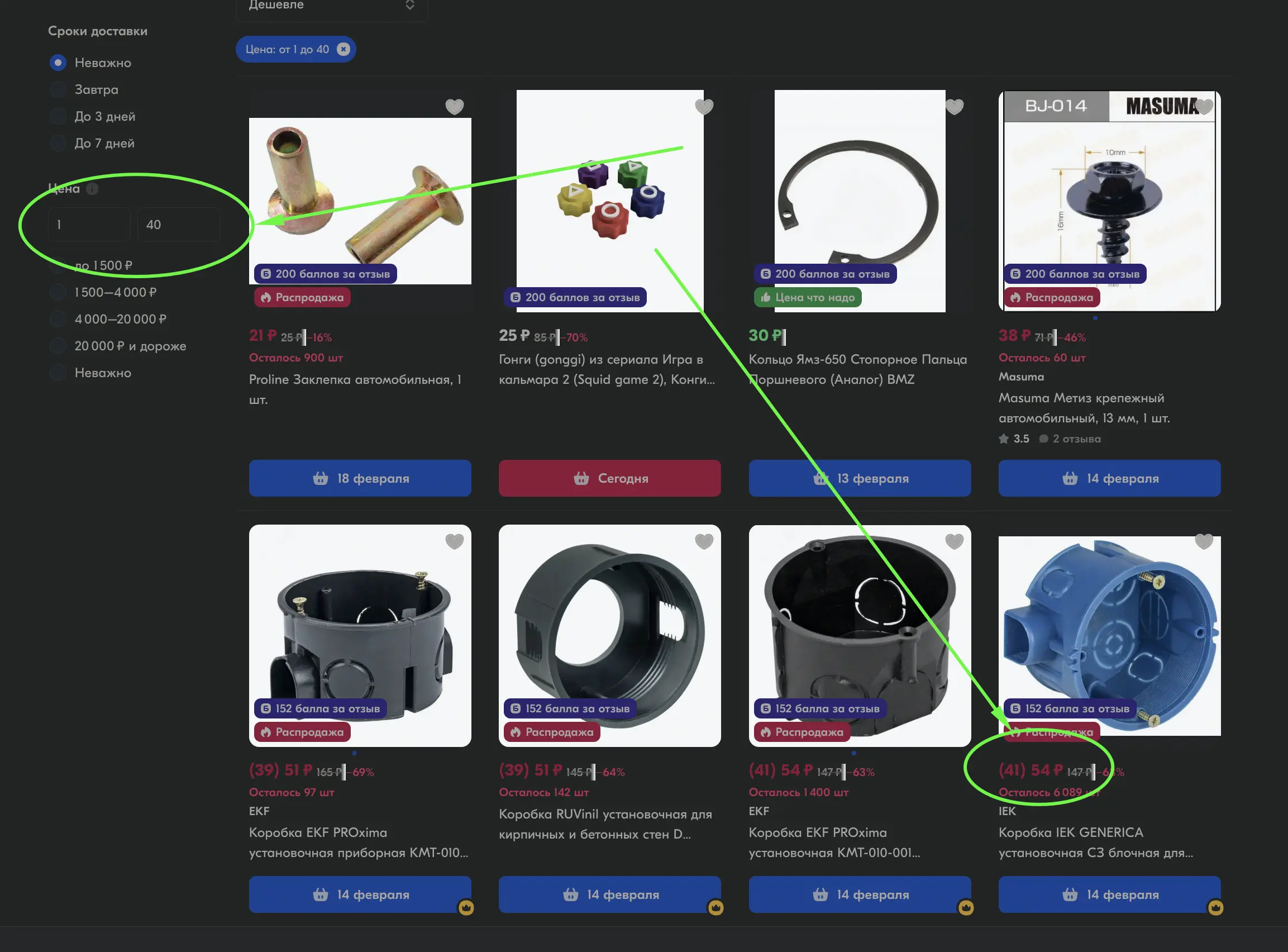This screenshot has width=1288, height=952.
Task: Open the info tooltip next to Цена
Action: [92, 188]
